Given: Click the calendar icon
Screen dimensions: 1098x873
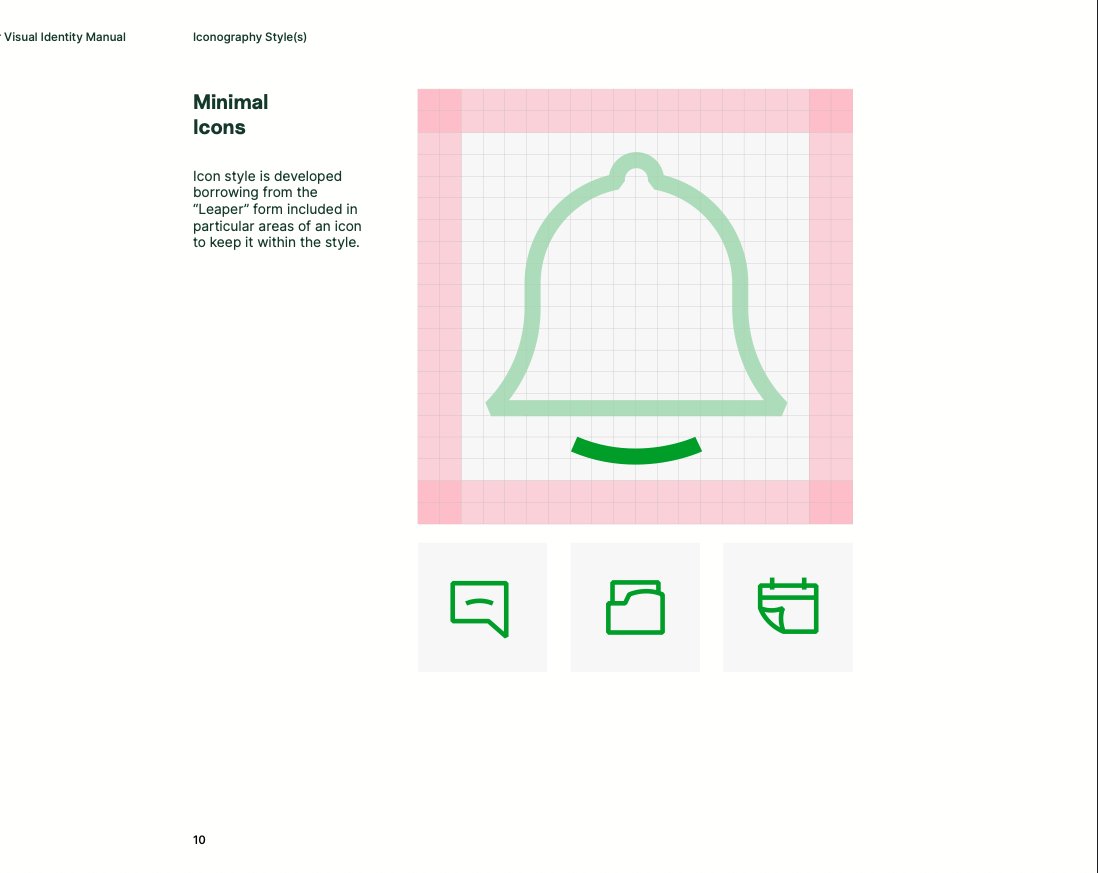Looking at the screenshot, I should coord(788,606).
